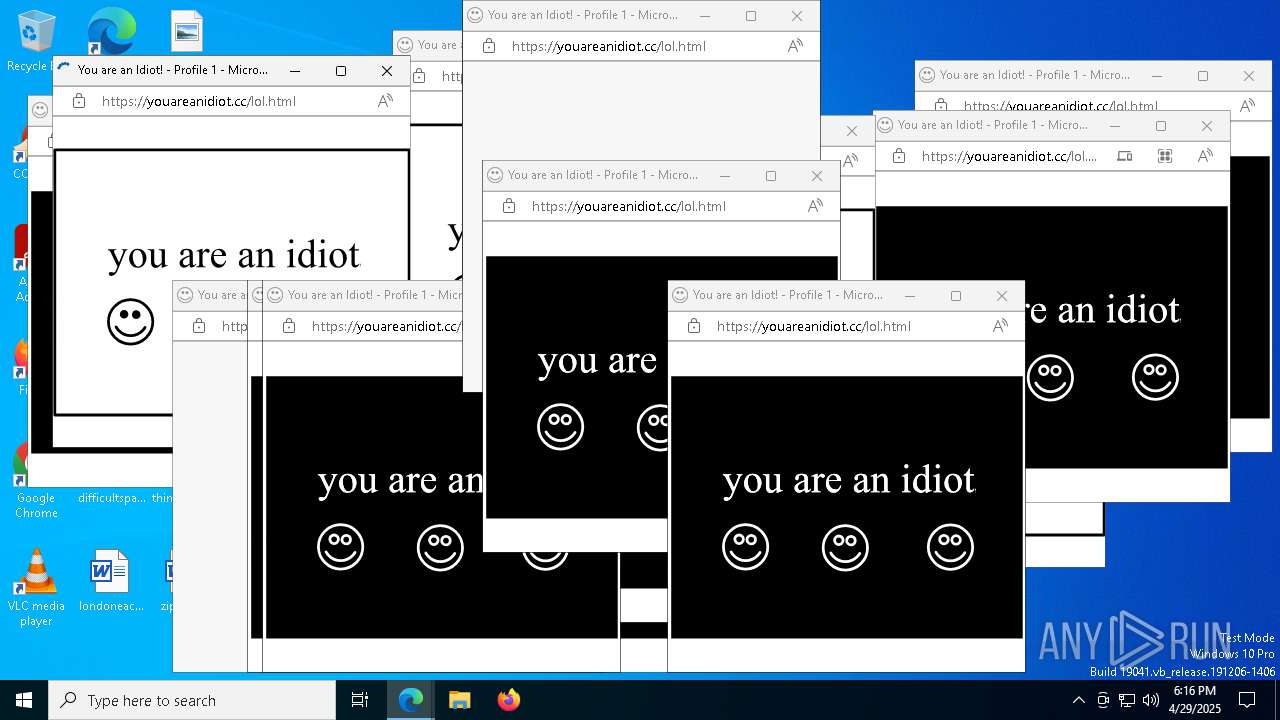
Task: Click white "you are an idiot" text in frontmost window
Action: coord(849,481)
